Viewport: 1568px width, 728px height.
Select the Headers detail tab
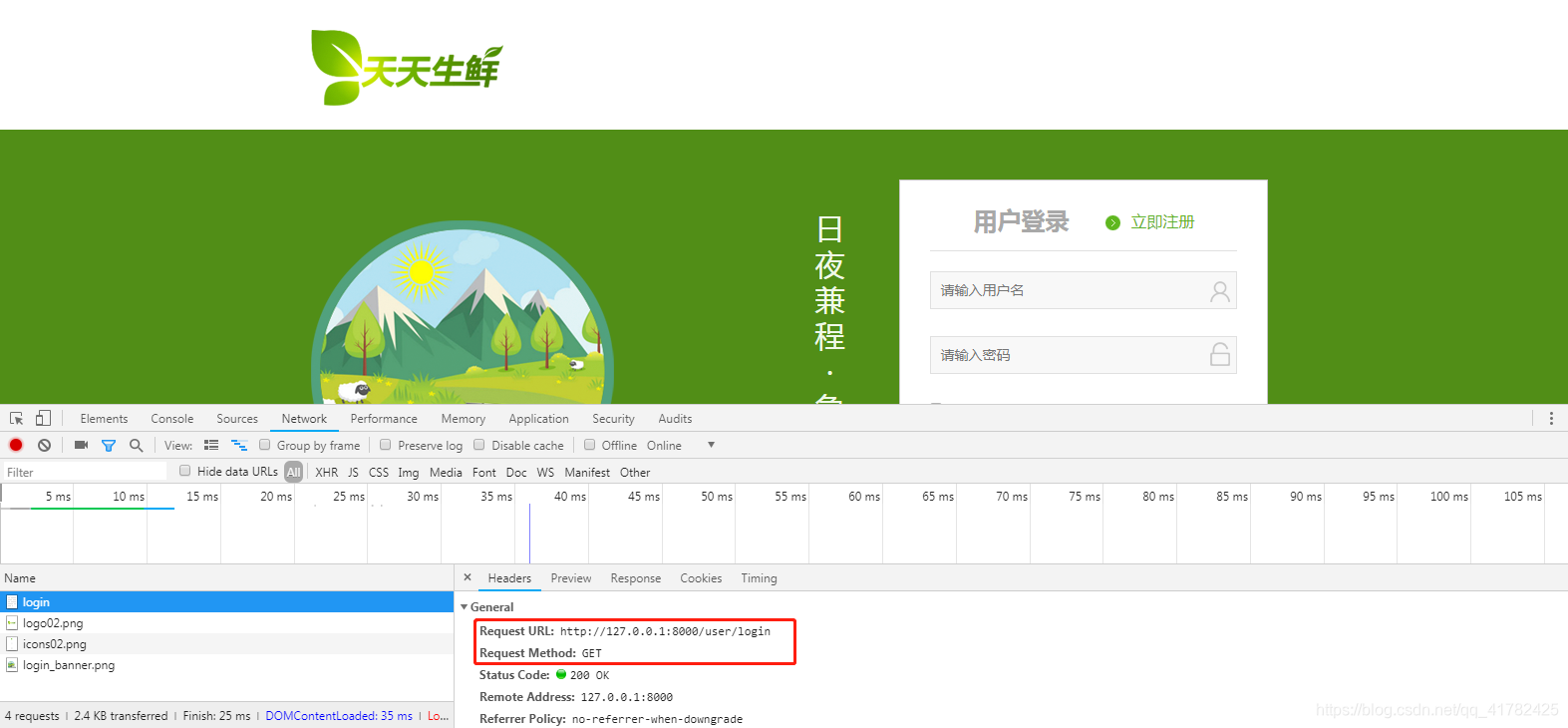(x=509, y=578)
